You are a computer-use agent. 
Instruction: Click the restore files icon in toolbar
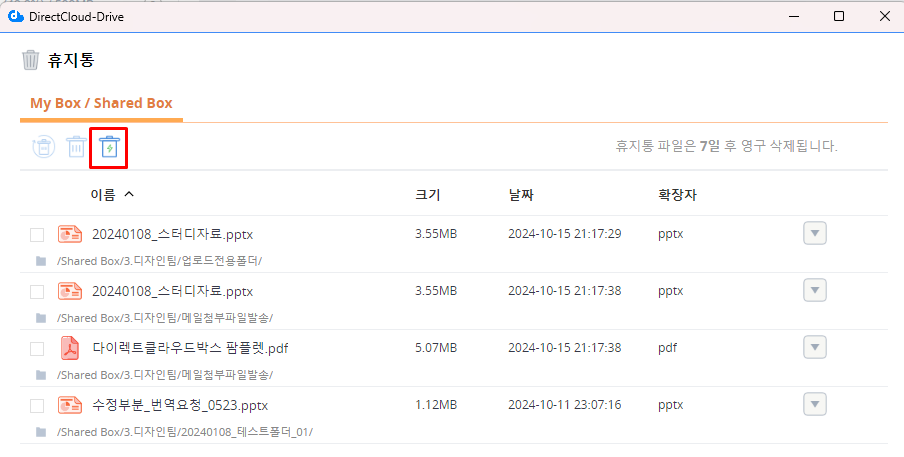pyautogui.click(x=43, y=148)
